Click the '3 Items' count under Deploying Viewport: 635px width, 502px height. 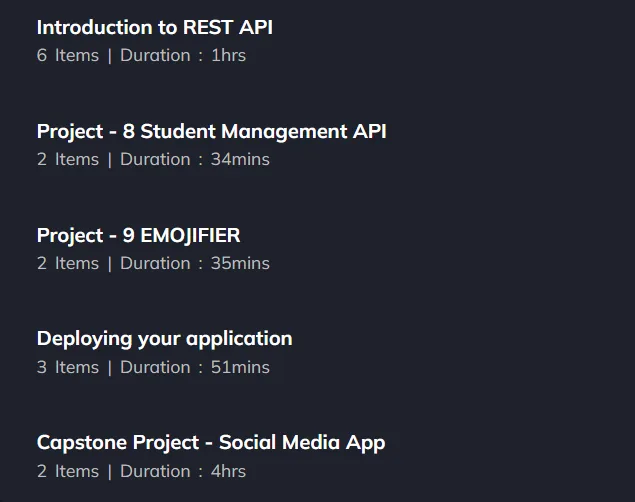tap(68, 368)
